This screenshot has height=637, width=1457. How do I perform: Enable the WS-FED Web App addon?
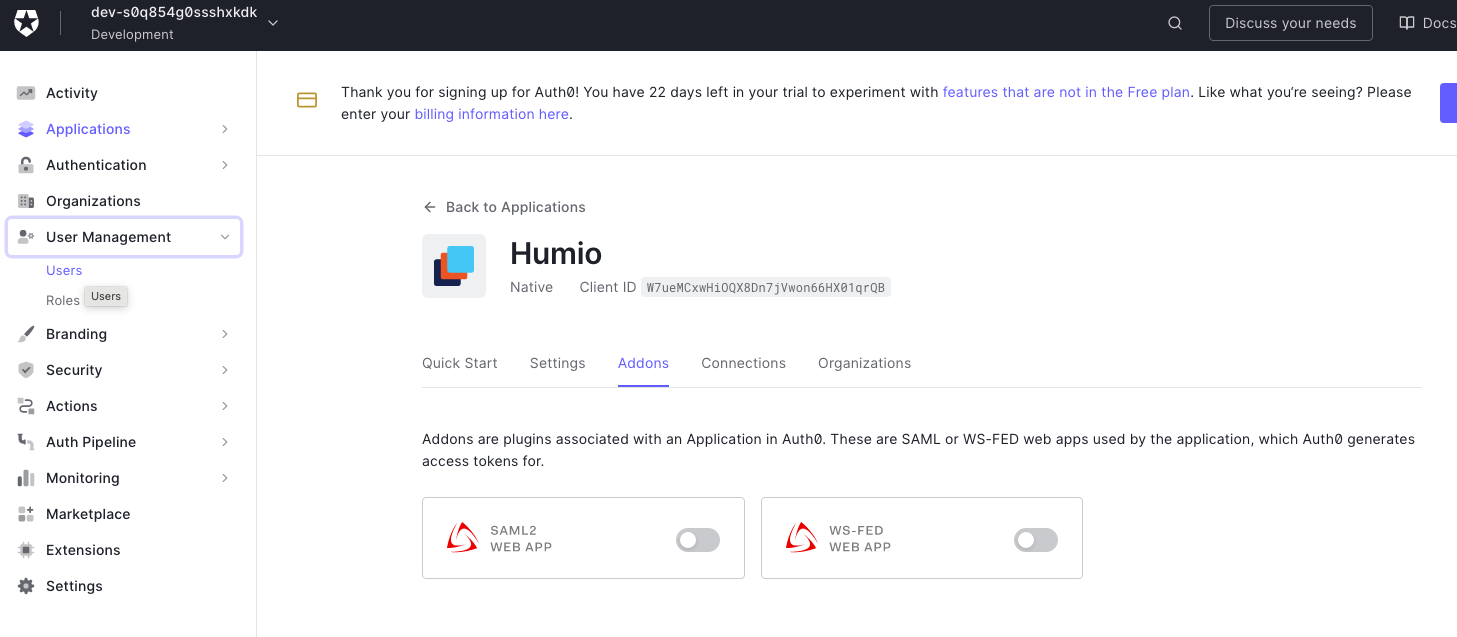pyautogui.click(x=1035, y=539)
